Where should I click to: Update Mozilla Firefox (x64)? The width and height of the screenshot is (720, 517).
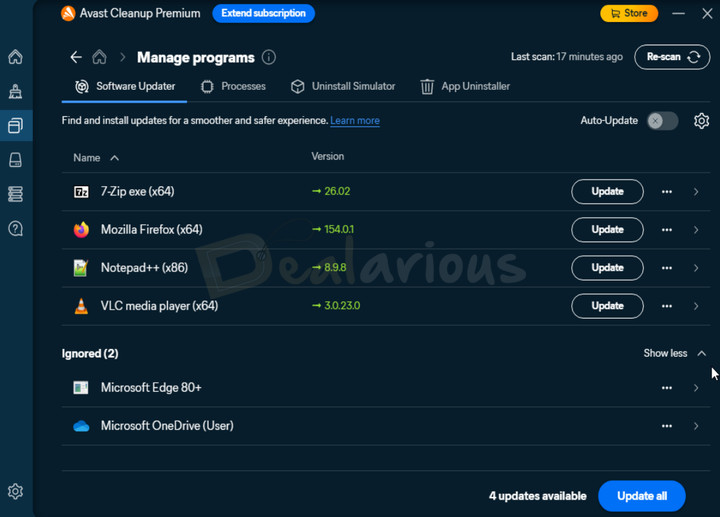click(607, 230)
